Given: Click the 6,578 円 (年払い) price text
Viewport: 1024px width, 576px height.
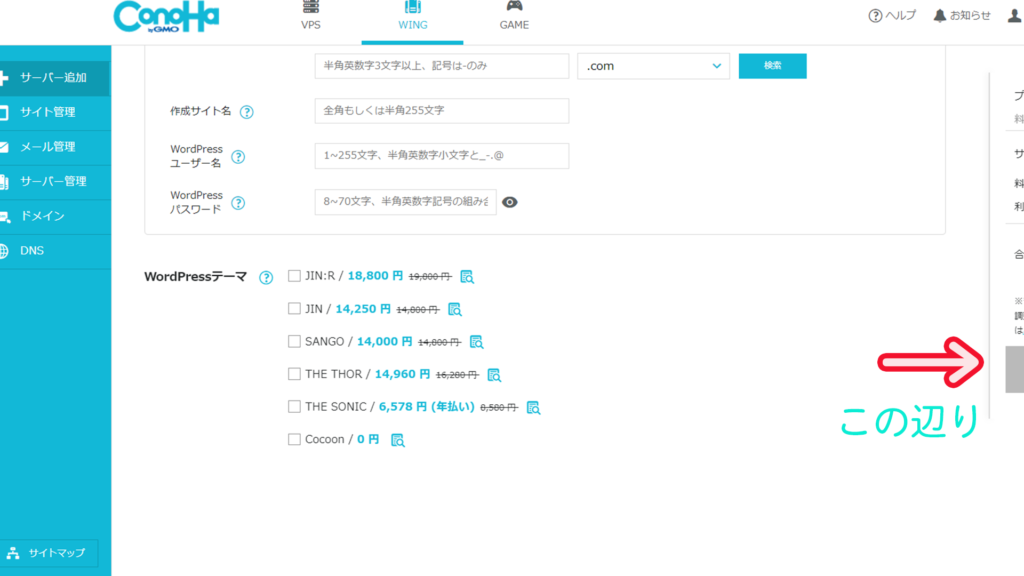Looking at the screenshot, I should pos(426,407).
